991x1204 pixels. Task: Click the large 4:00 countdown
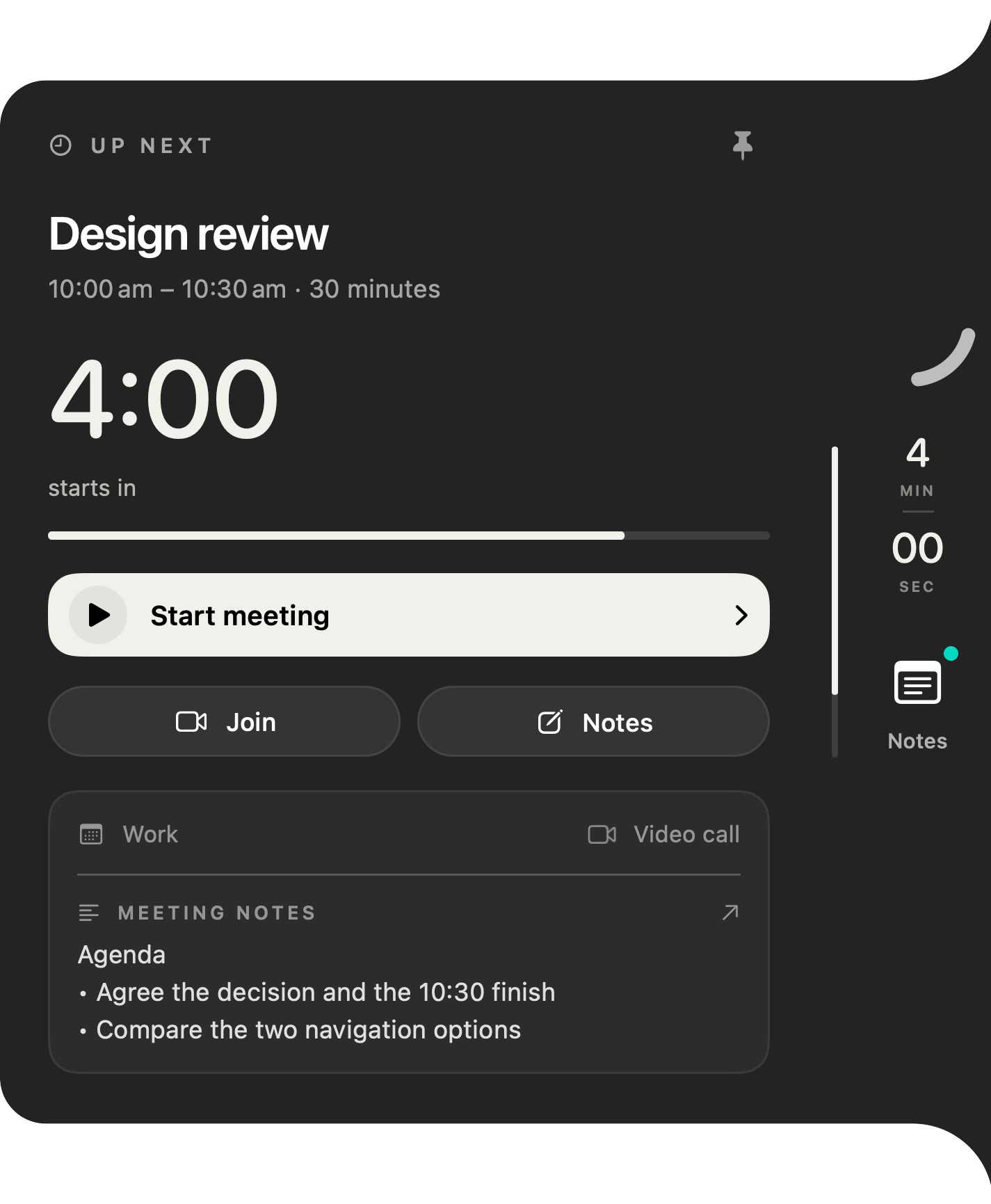[164, 399]
